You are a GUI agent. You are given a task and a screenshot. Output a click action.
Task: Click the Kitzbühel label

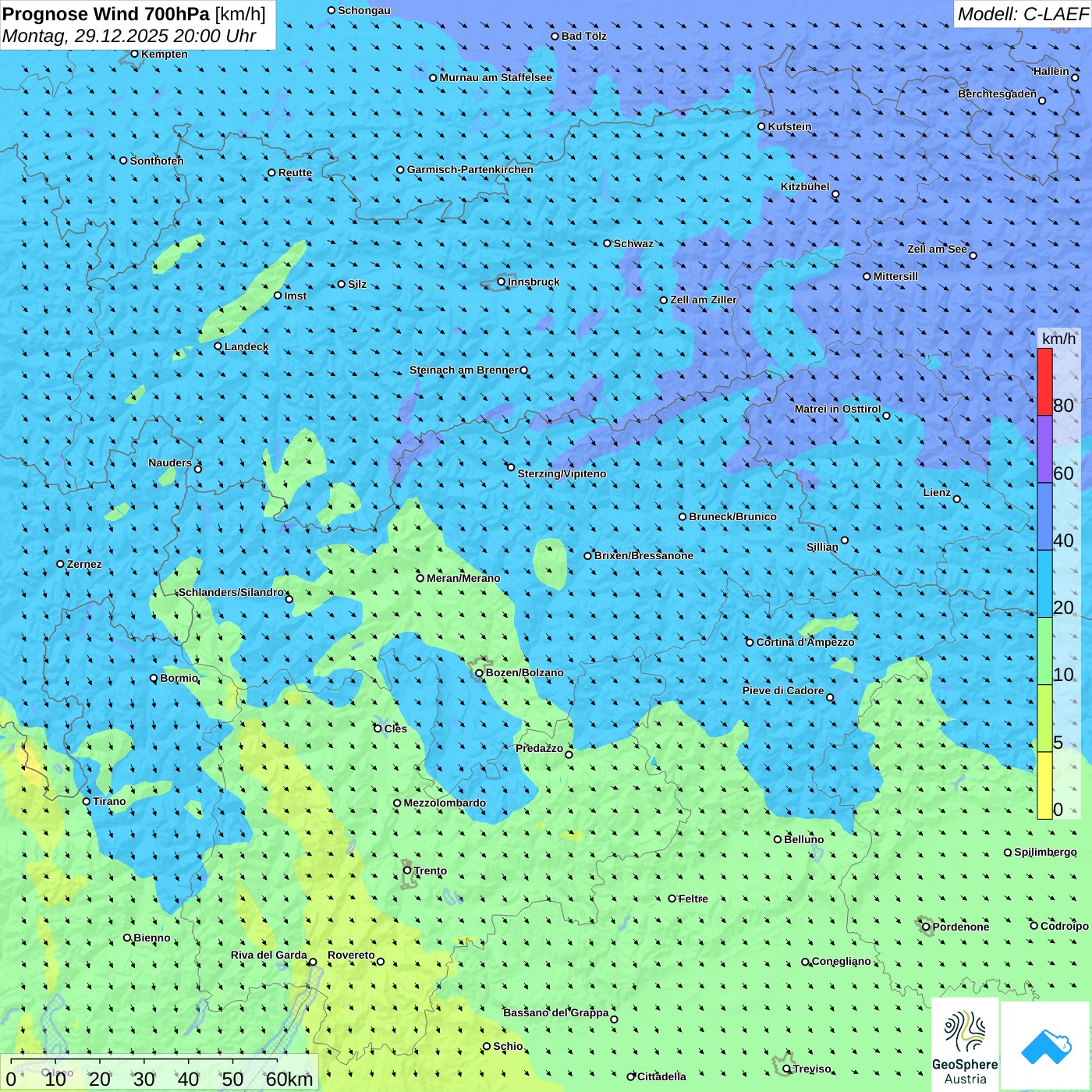point(805,186)
